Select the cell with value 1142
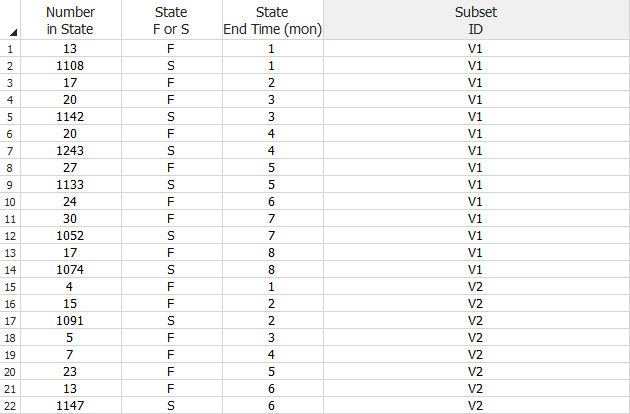Screen dimensions: 630x414 pyautogui.click(x=70, y=116)
